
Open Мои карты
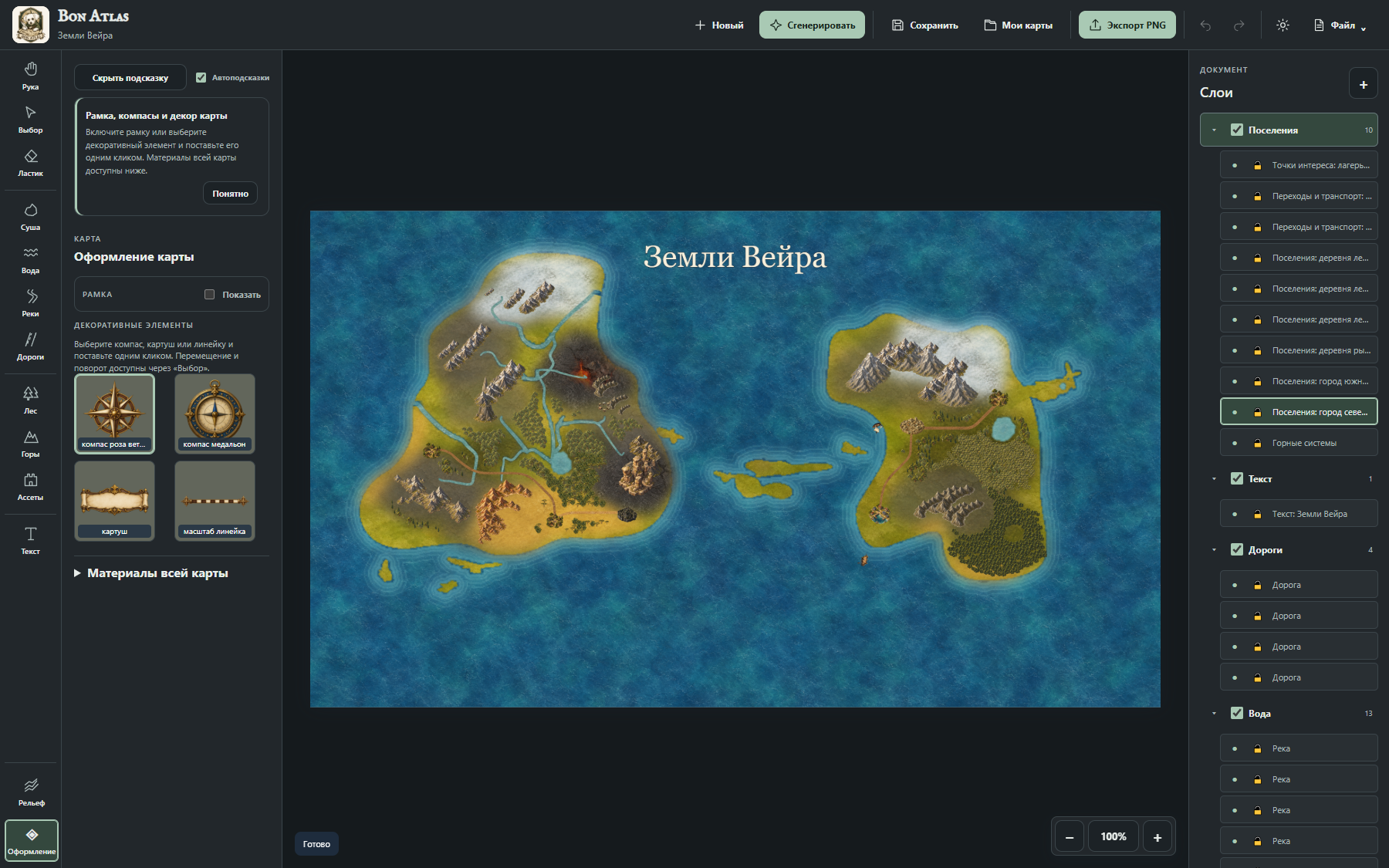(1019, 25)
